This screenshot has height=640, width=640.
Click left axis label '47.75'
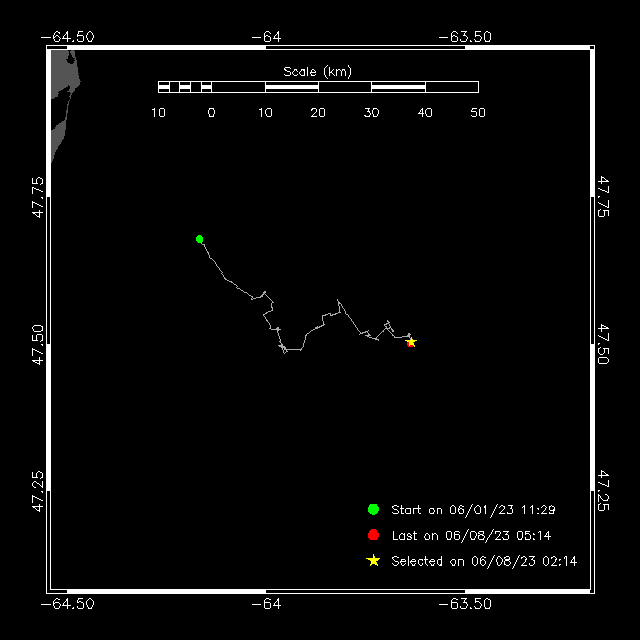tap(38, 197)
